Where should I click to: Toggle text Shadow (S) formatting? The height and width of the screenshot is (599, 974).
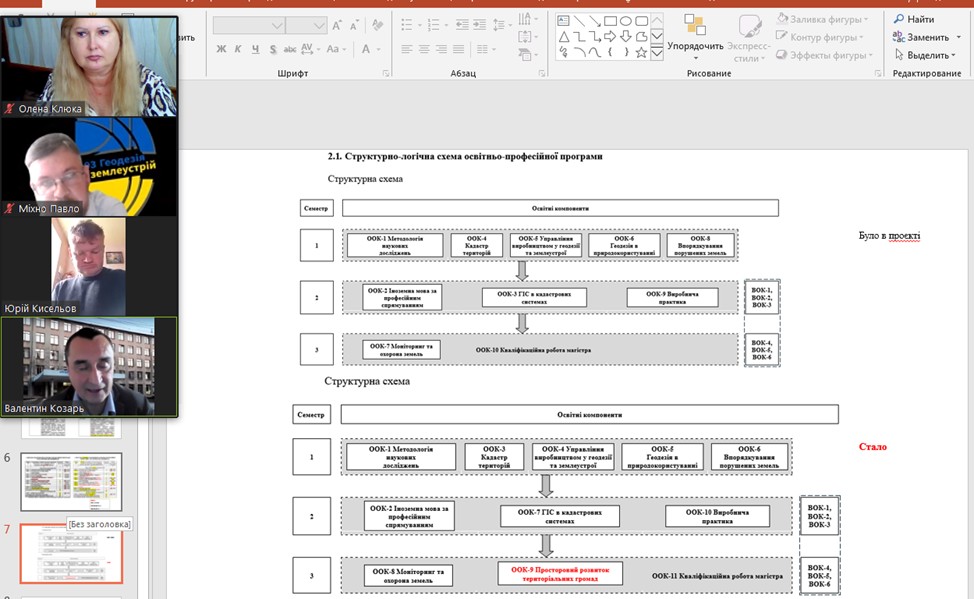[273, 49]
